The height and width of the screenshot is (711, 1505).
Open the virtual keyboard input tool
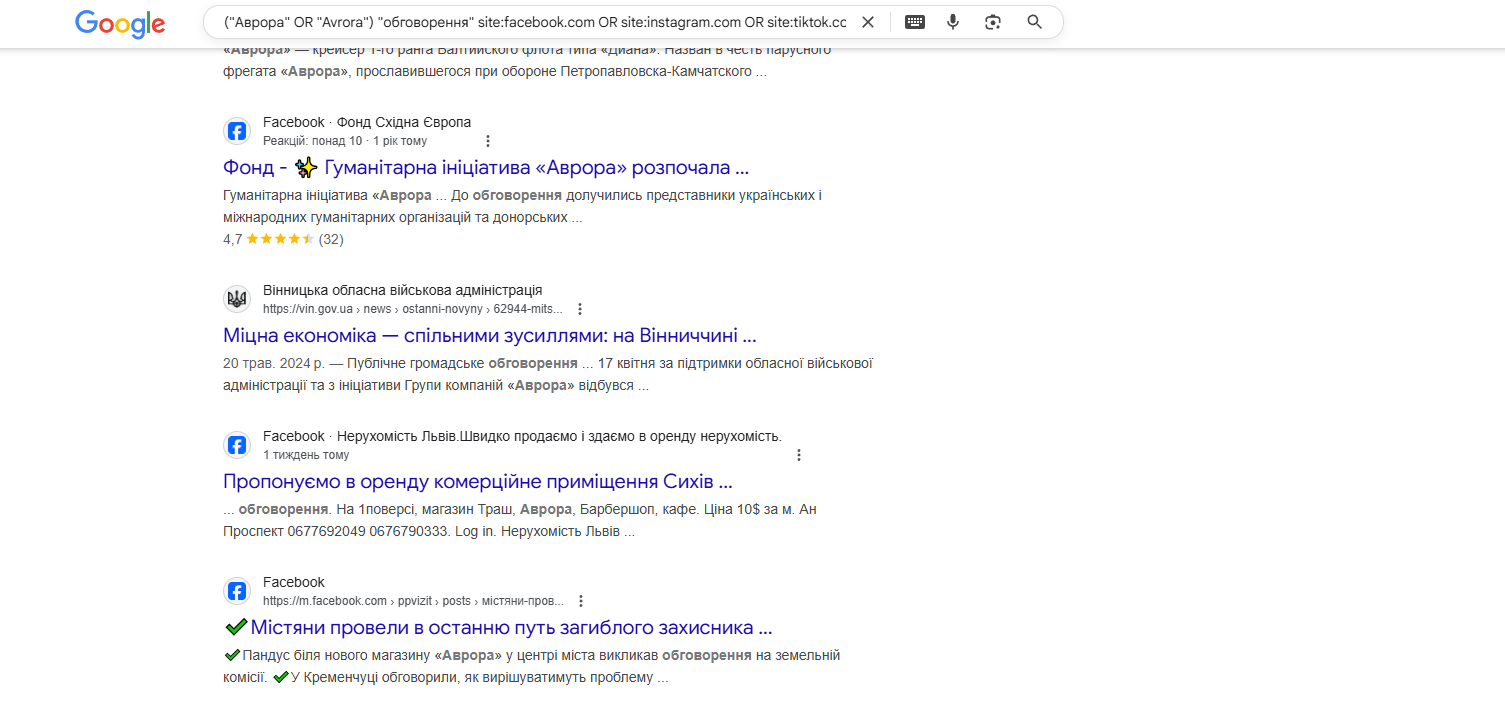[915, 22]
